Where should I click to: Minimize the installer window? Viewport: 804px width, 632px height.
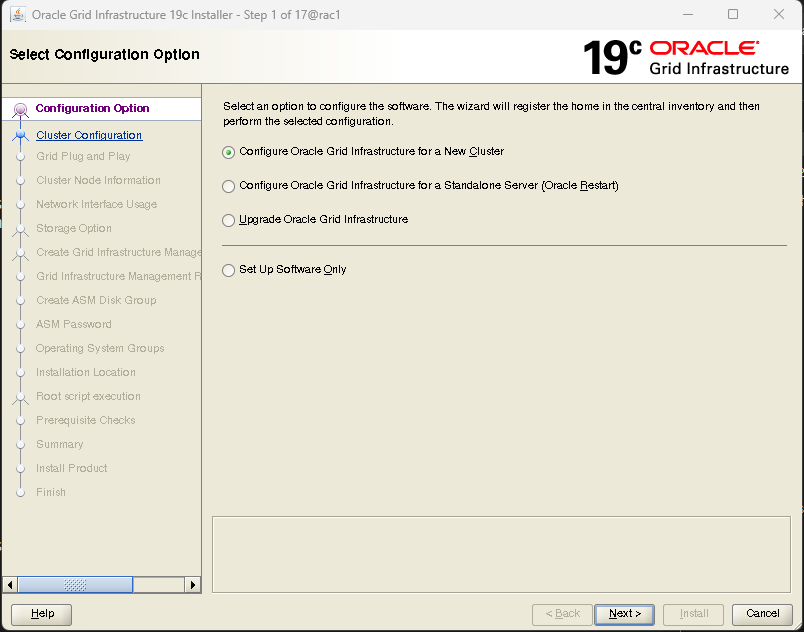click(x=688, y=14)
